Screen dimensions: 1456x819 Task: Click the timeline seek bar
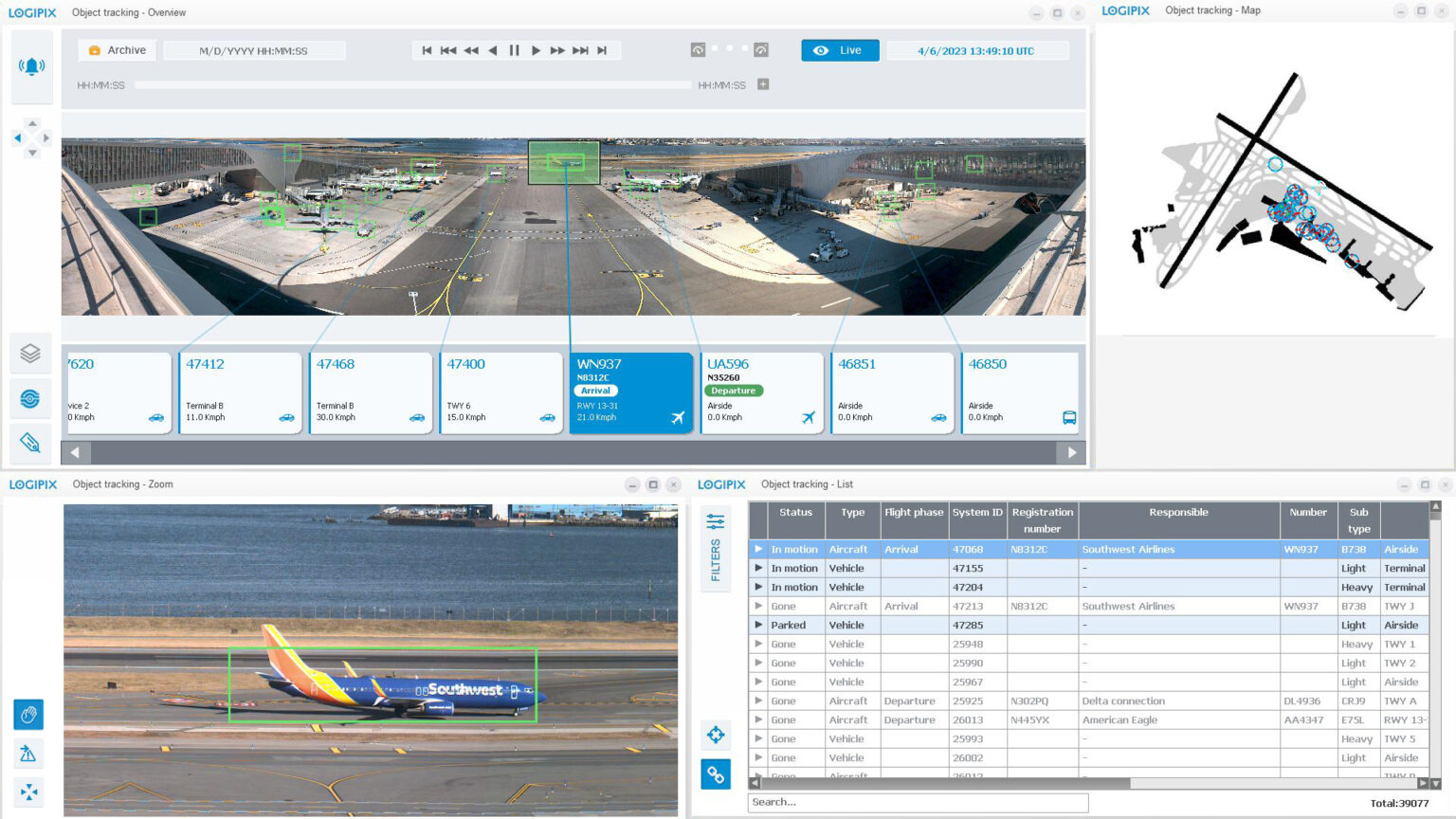click(417, 84)
